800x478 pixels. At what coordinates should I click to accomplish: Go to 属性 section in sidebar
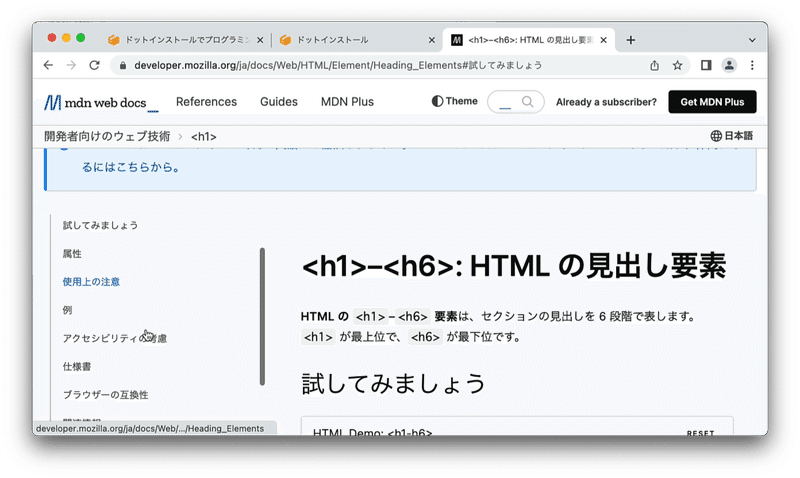coord(72,254)
